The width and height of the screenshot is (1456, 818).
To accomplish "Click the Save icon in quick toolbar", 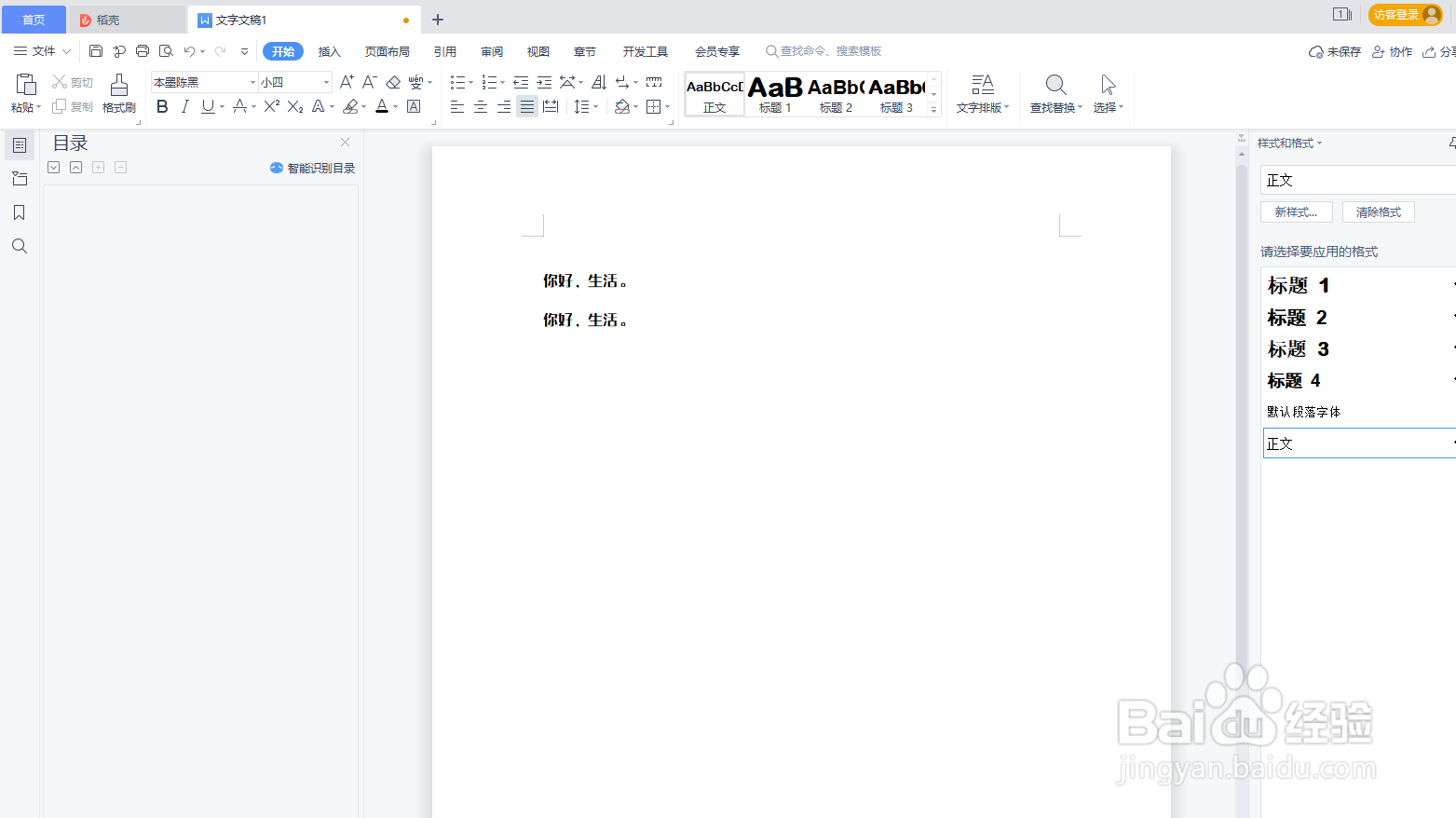I will (x=96, y=51).
